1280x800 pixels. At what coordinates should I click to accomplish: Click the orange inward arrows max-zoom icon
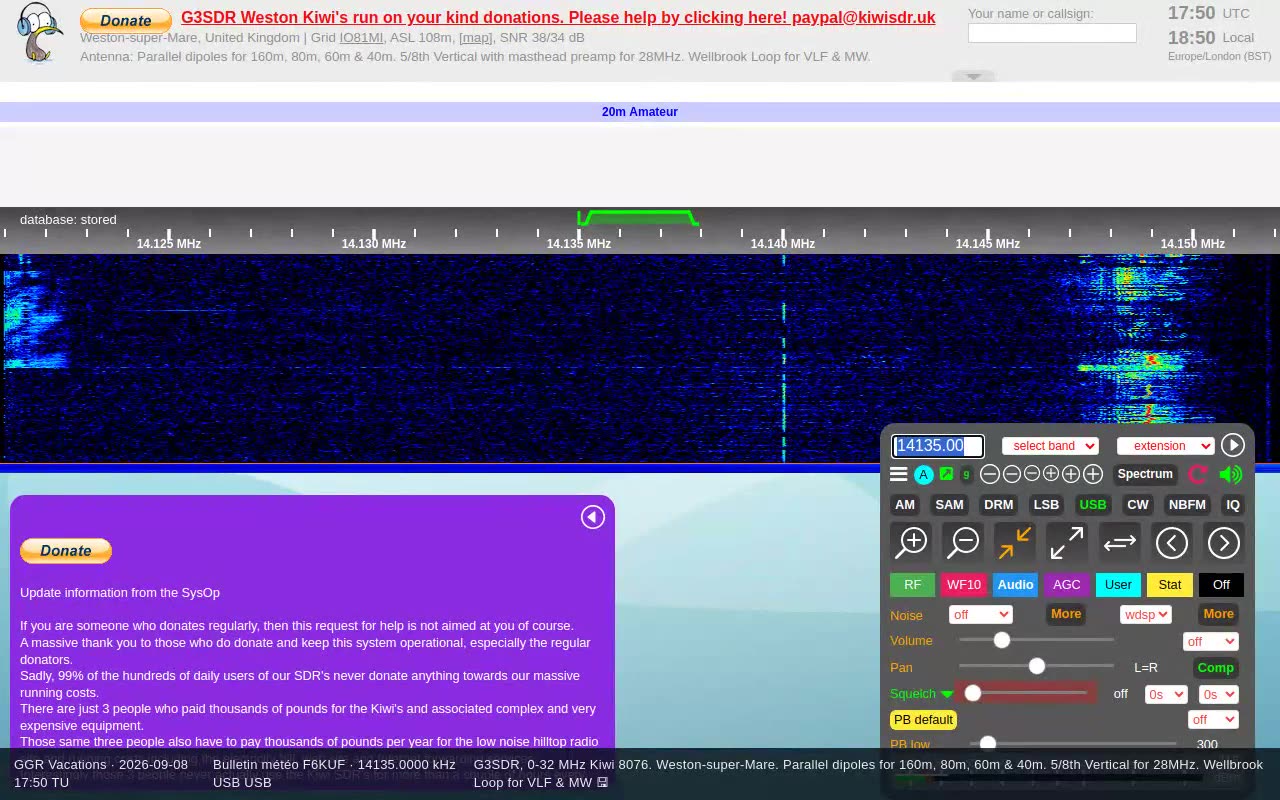coord(1015,542)
